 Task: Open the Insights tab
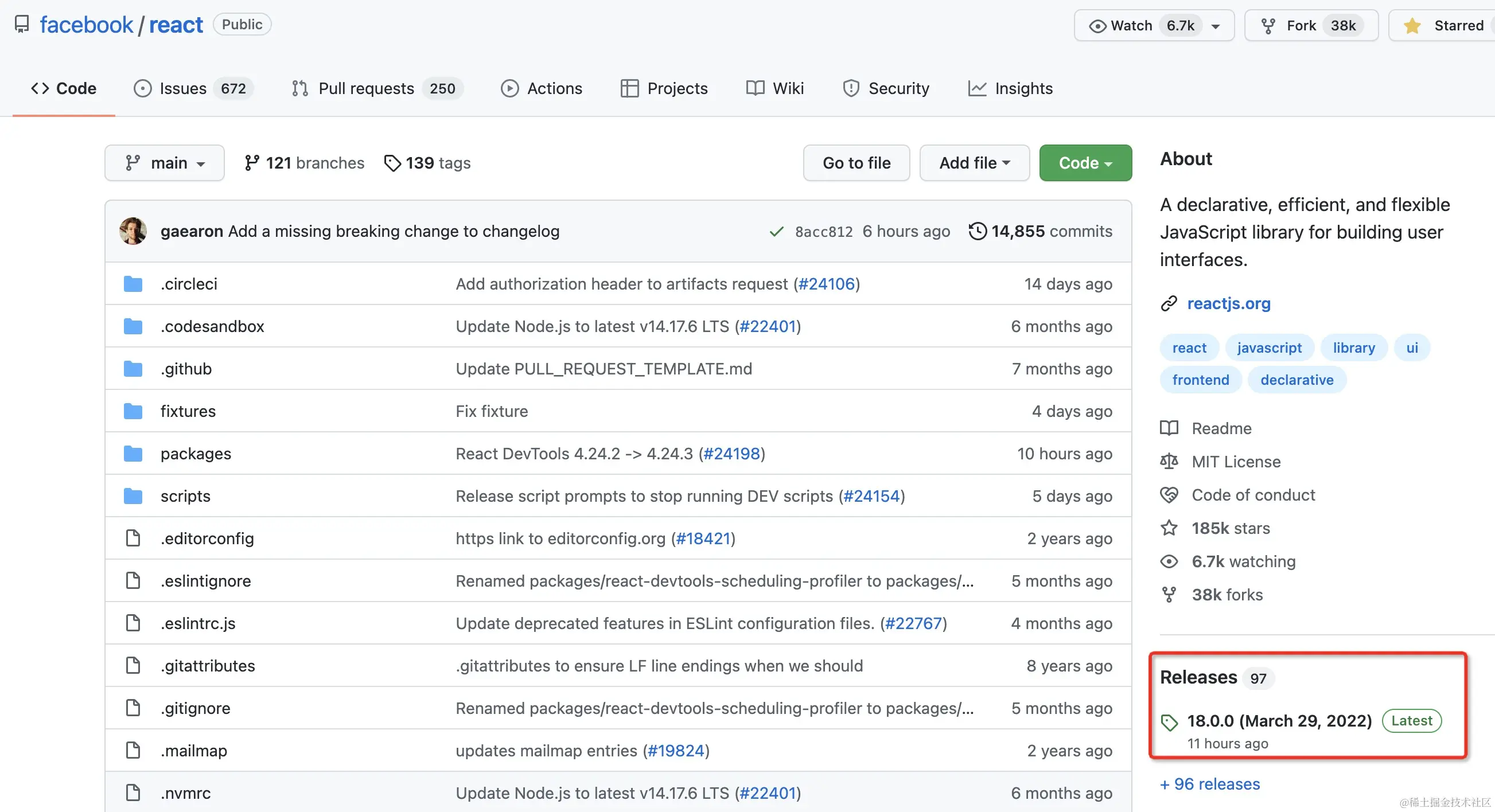(x=1010, y=88)
